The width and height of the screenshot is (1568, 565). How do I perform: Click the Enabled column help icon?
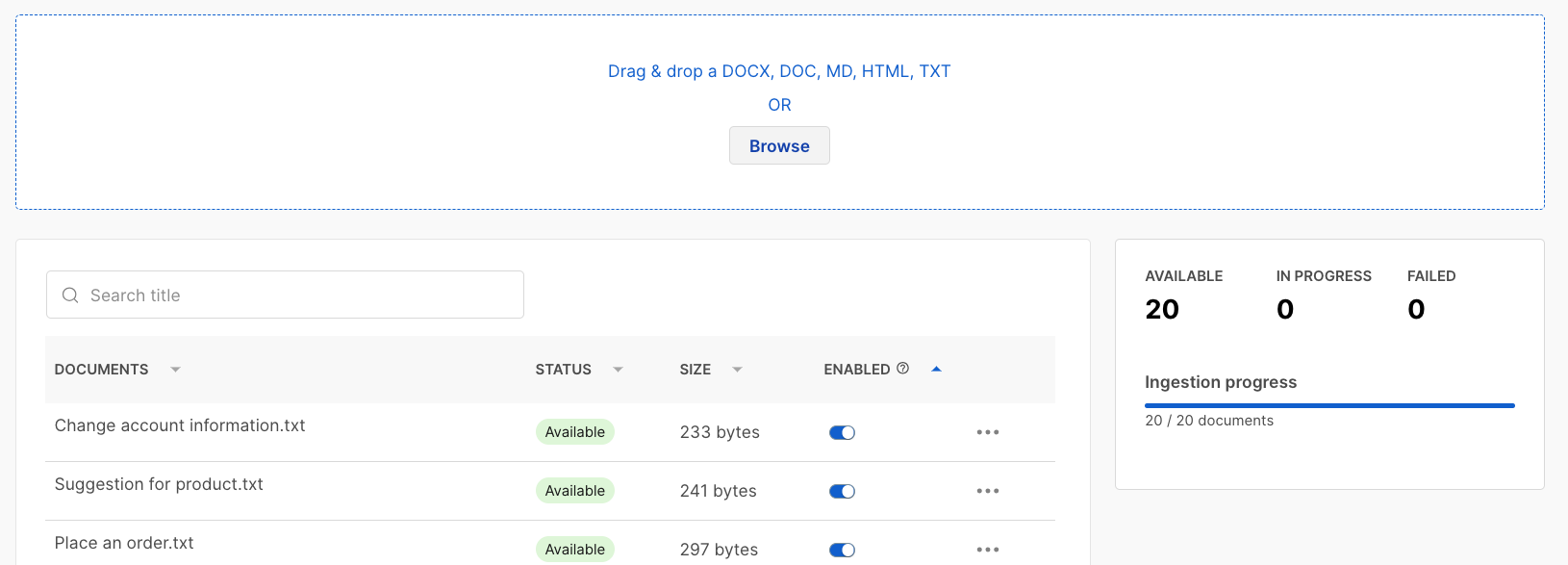902,369
